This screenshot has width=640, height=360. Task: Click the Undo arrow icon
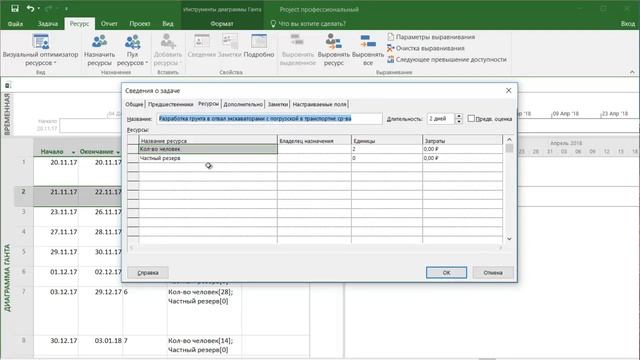30,8
